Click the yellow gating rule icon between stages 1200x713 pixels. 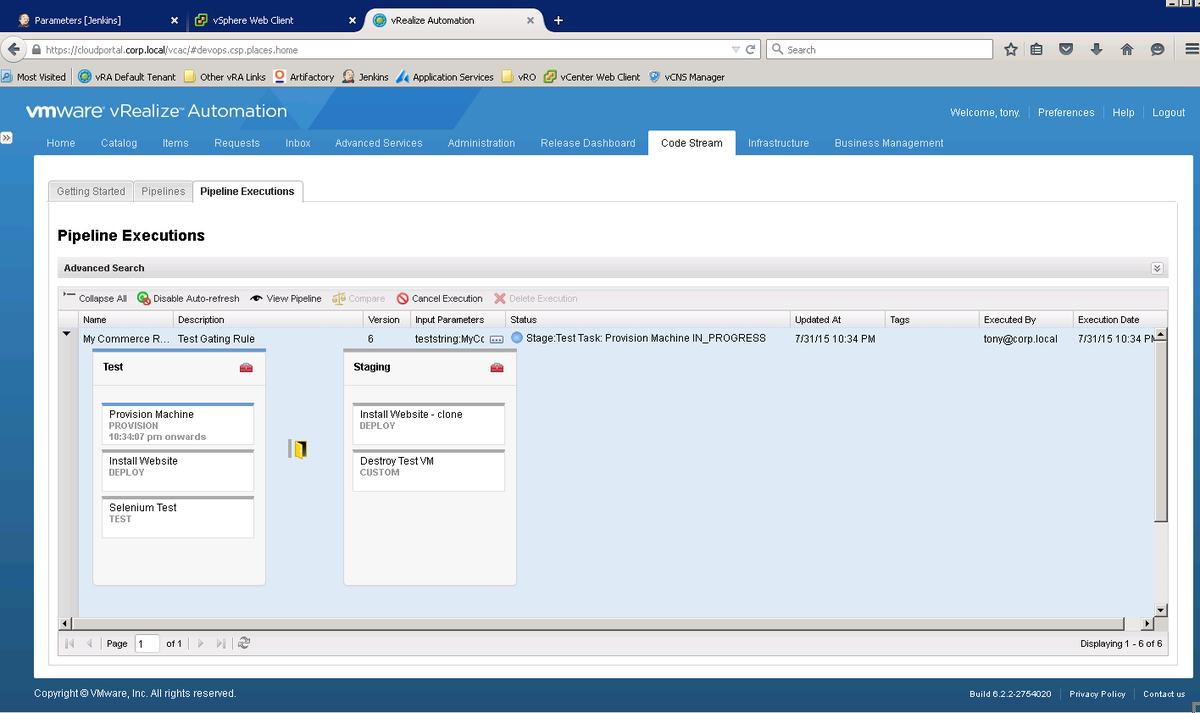(x=298, y=449)
